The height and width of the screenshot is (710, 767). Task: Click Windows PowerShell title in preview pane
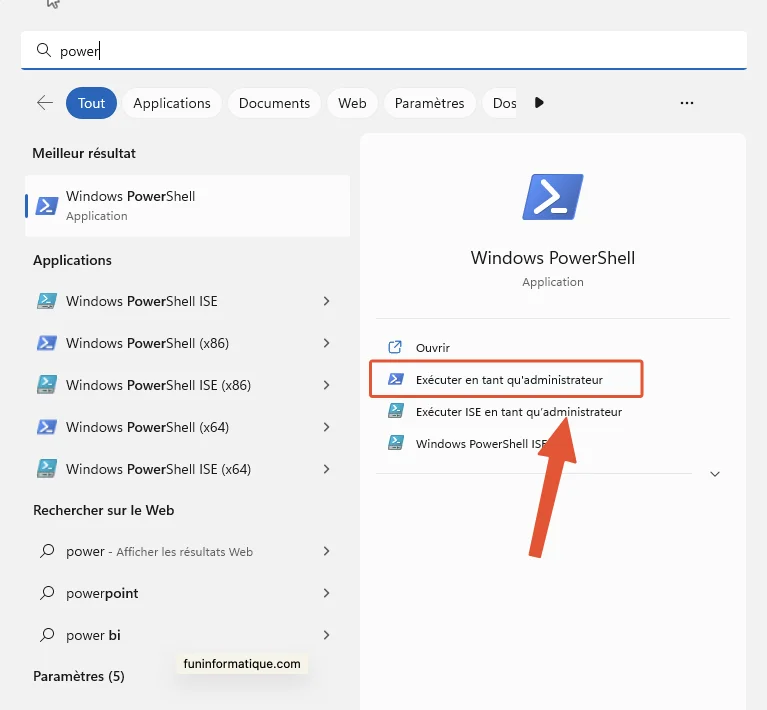553,257
